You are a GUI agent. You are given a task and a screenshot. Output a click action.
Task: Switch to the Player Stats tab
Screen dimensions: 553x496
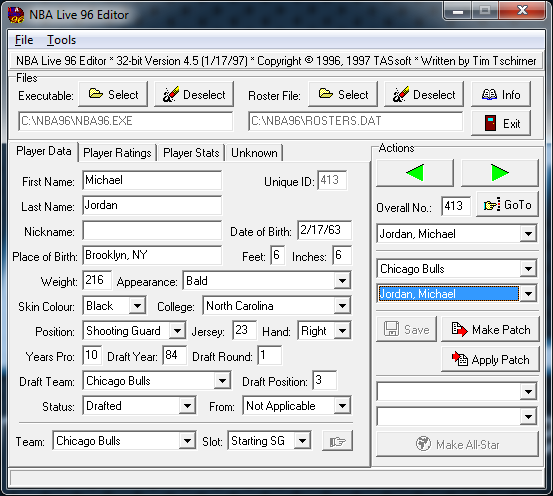pyautogui.click(x=191, y=153)
